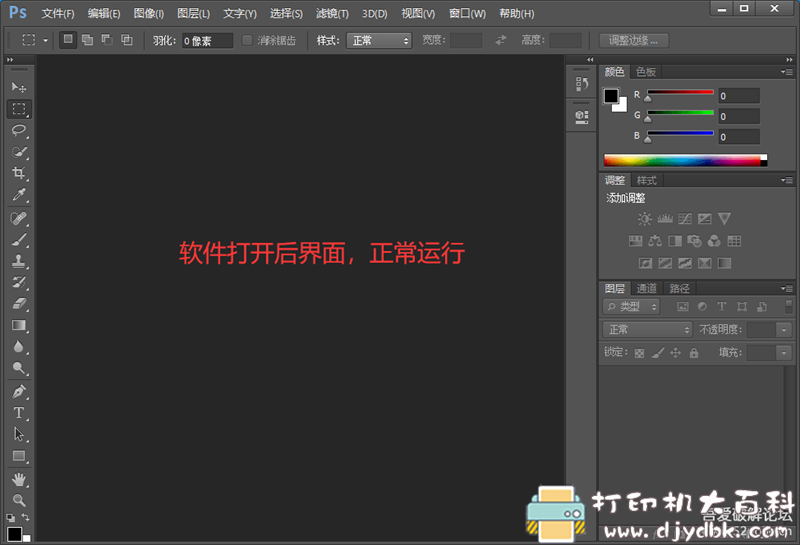Choose Intersect with selection mode

127,40
